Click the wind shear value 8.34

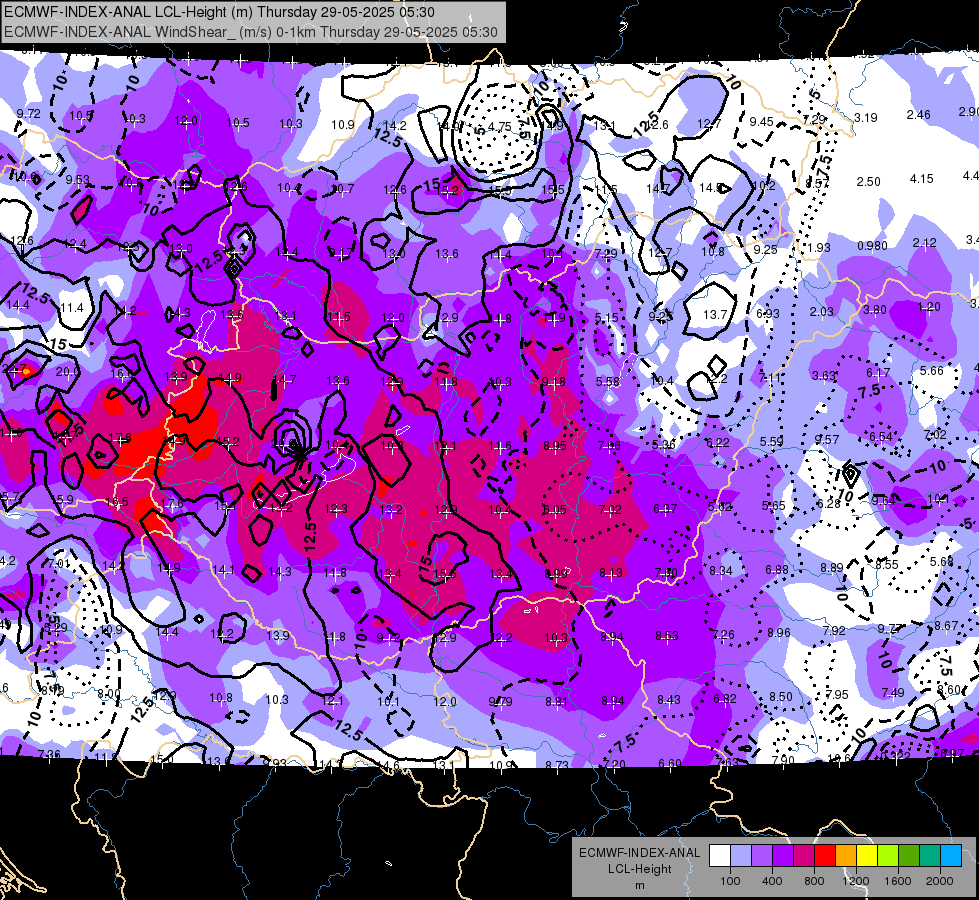click(x=721, y=570)
